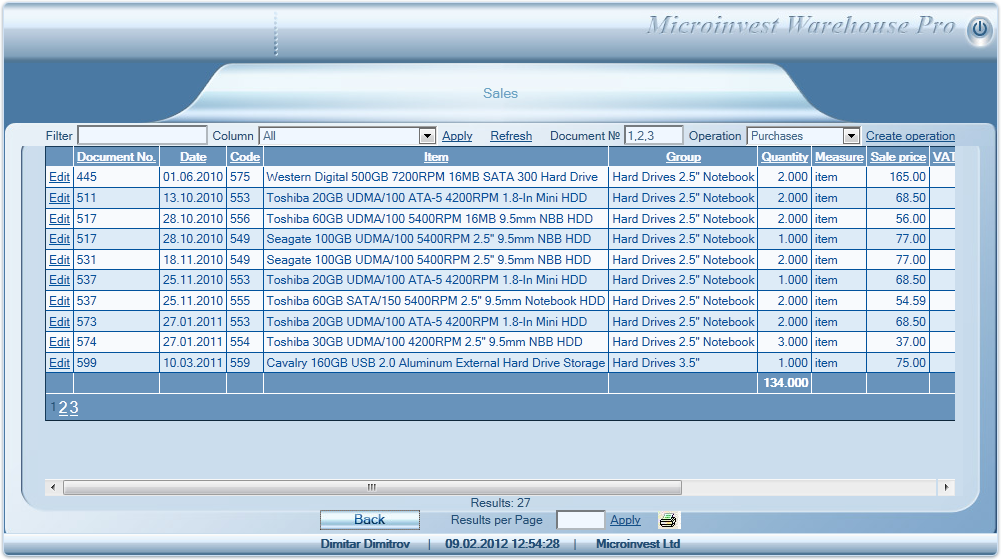The width and height of the screenshot is (1001, 560).
Task: Edit document 531 row
Action: click(x=59, y=260)
